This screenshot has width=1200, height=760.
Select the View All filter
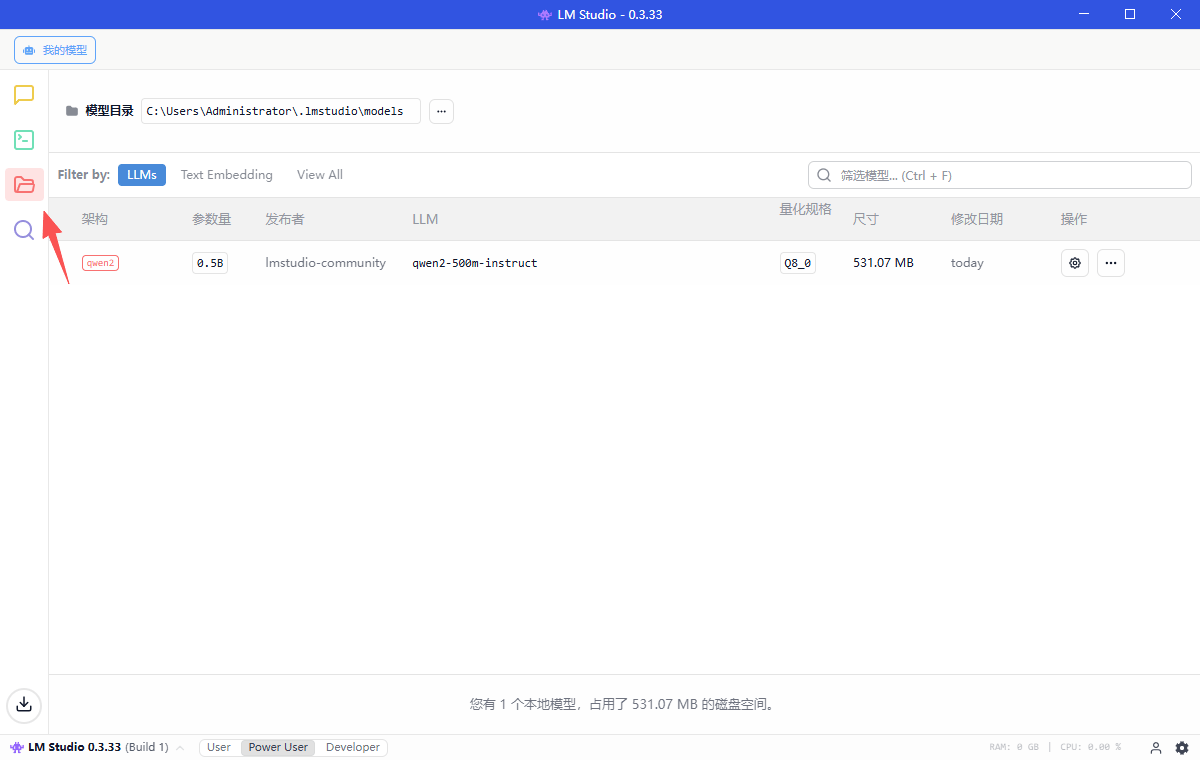[x=319, y=174]
